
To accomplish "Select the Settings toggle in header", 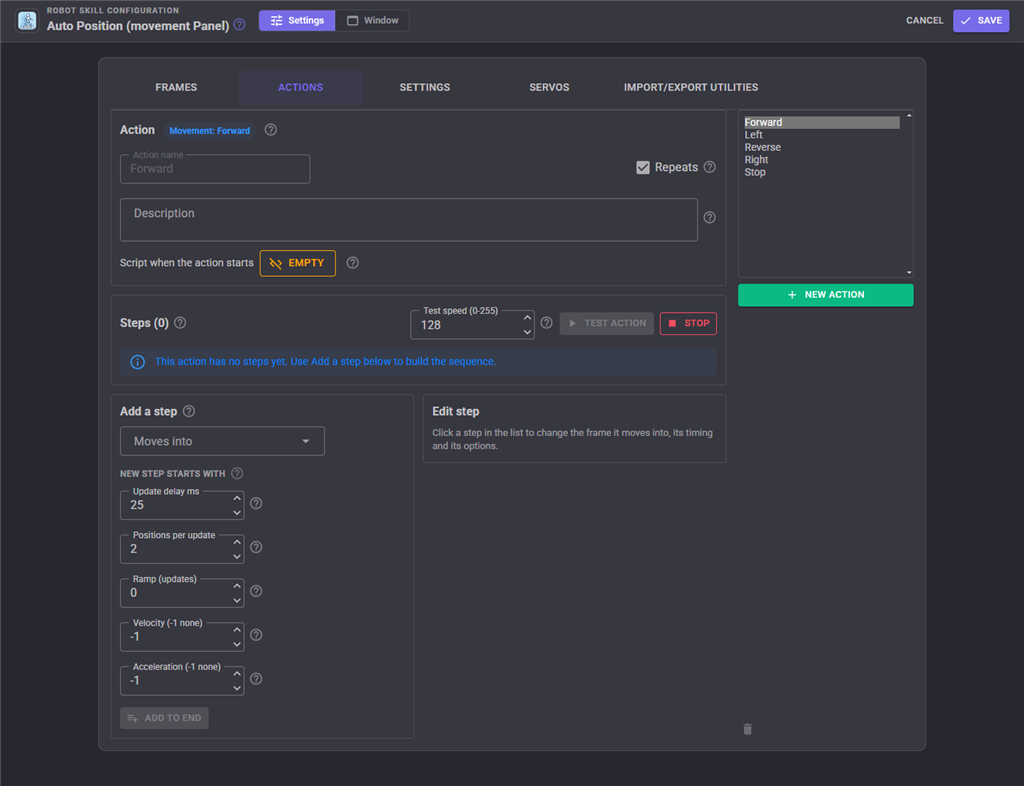I will point(297,20).
